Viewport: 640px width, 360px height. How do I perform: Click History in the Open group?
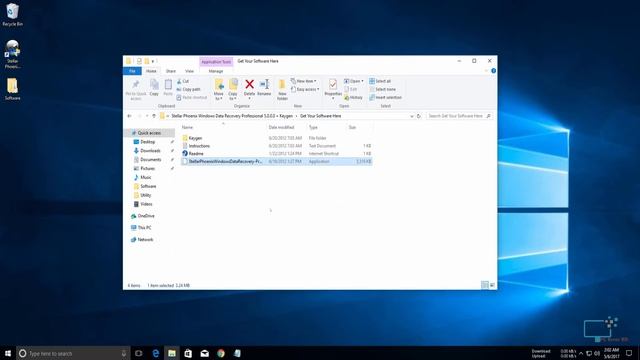click(353, 98)
